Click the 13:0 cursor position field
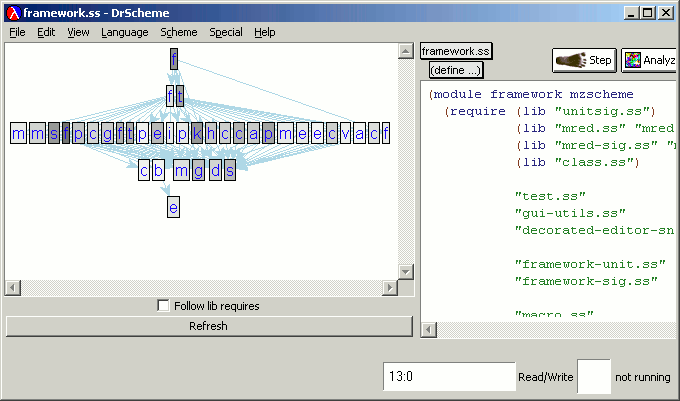680x401 pixels. tap(449, 376)
